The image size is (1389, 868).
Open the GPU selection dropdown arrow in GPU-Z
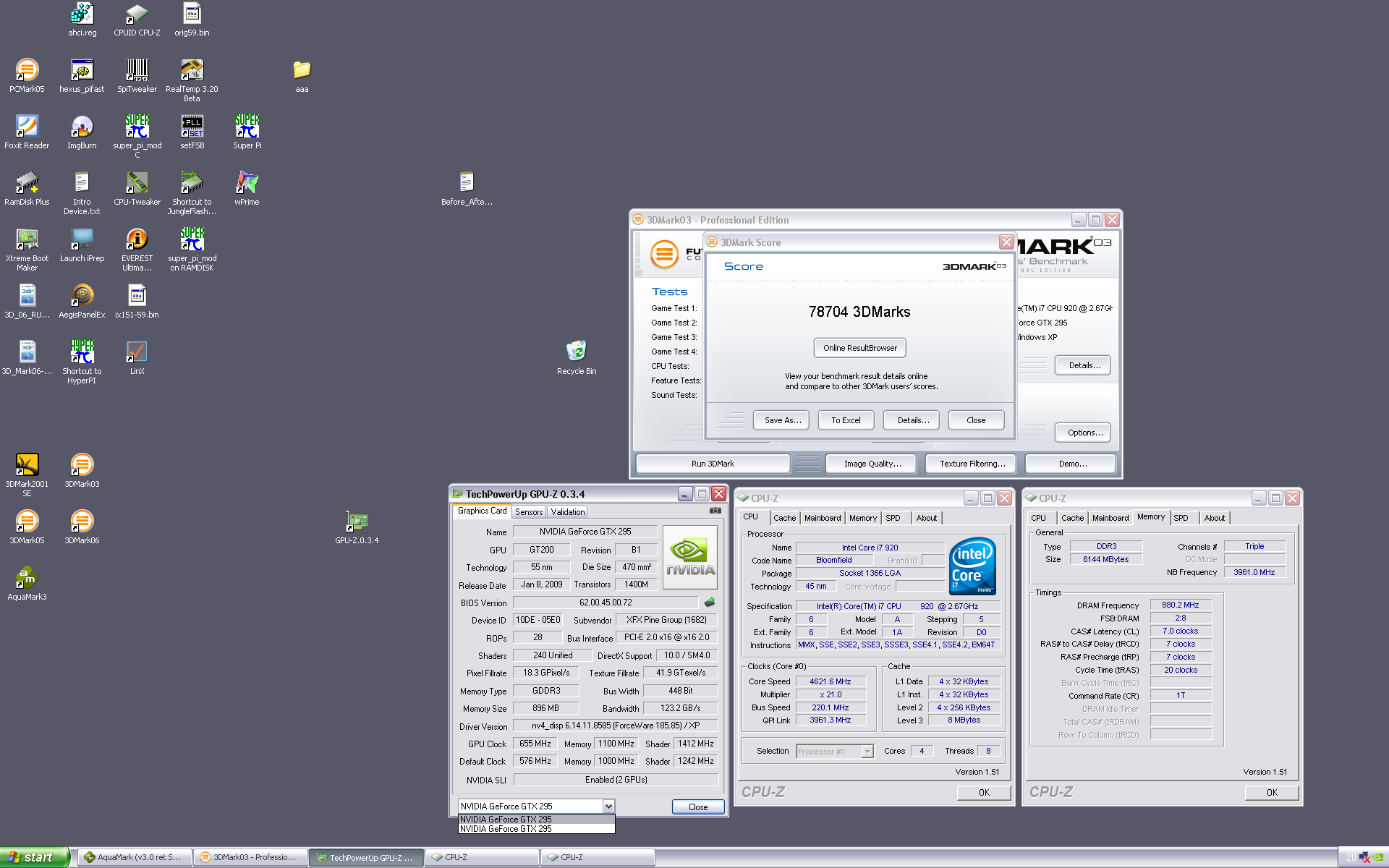[608, 806]
